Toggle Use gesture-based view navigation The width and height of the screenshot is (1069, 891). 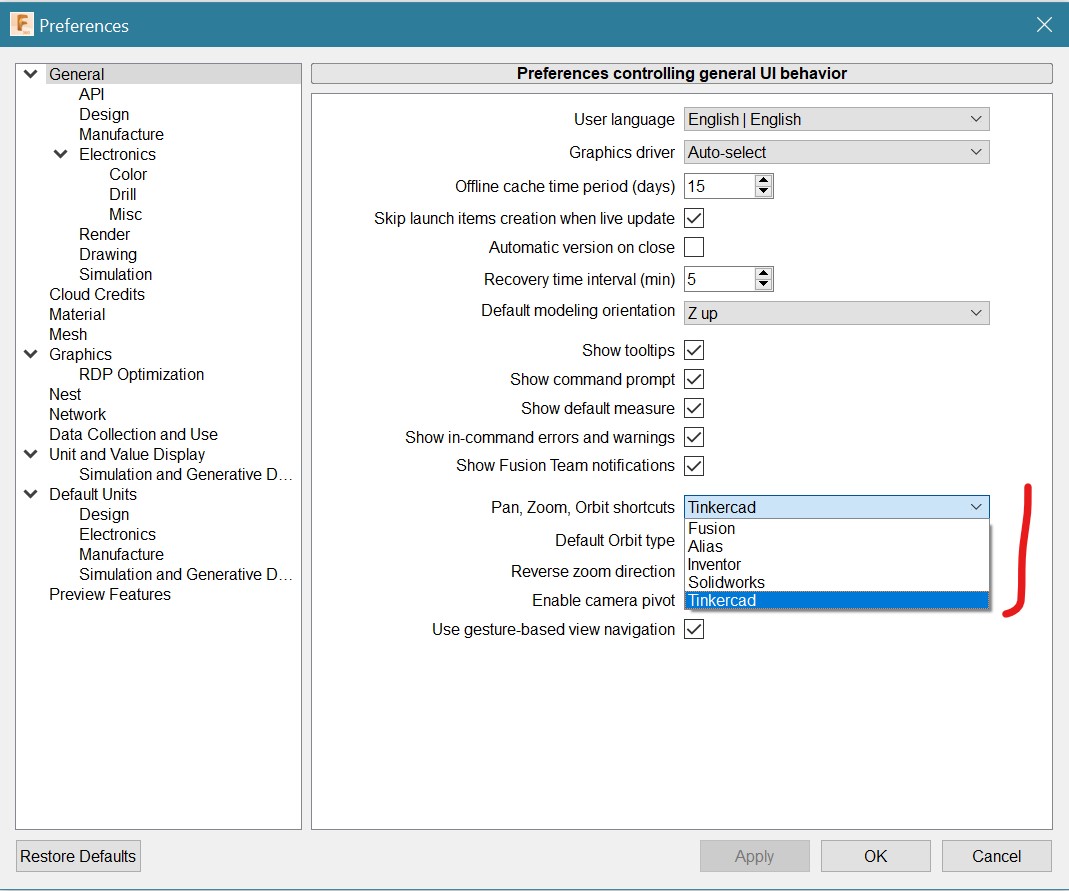tap(694, 629)
